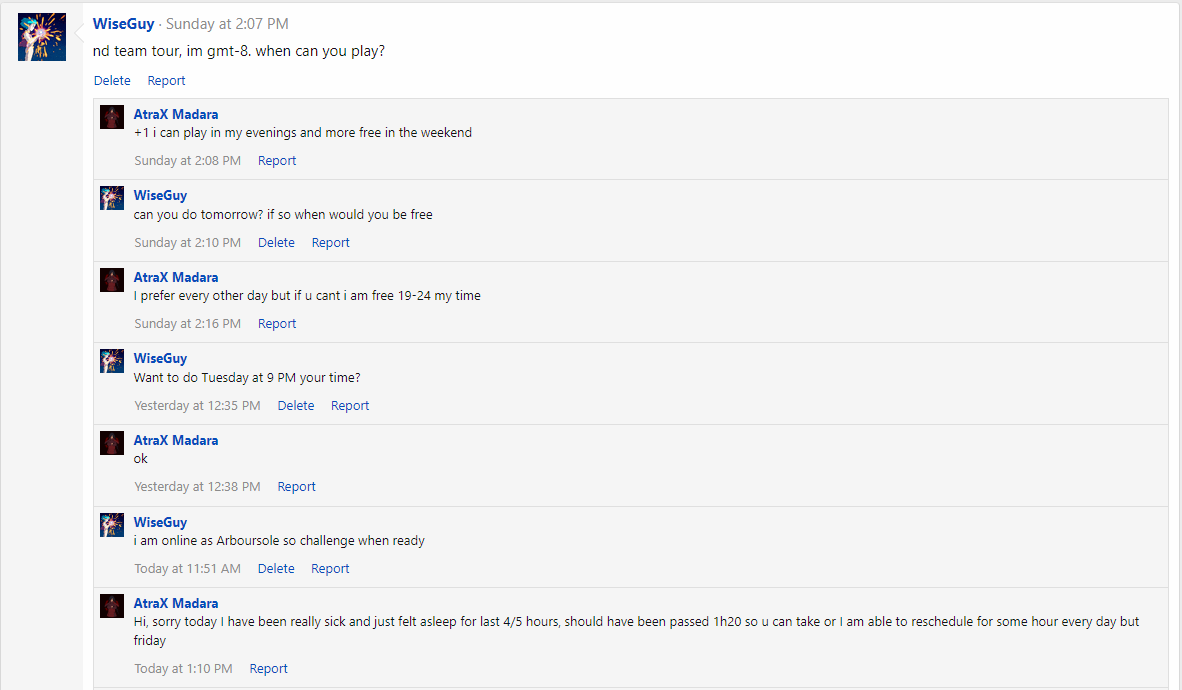Click AtraX Madara's avatar on the sick message
This screenshot has height=690, width=1182.
pyautogui.click(x=112, y=606)
